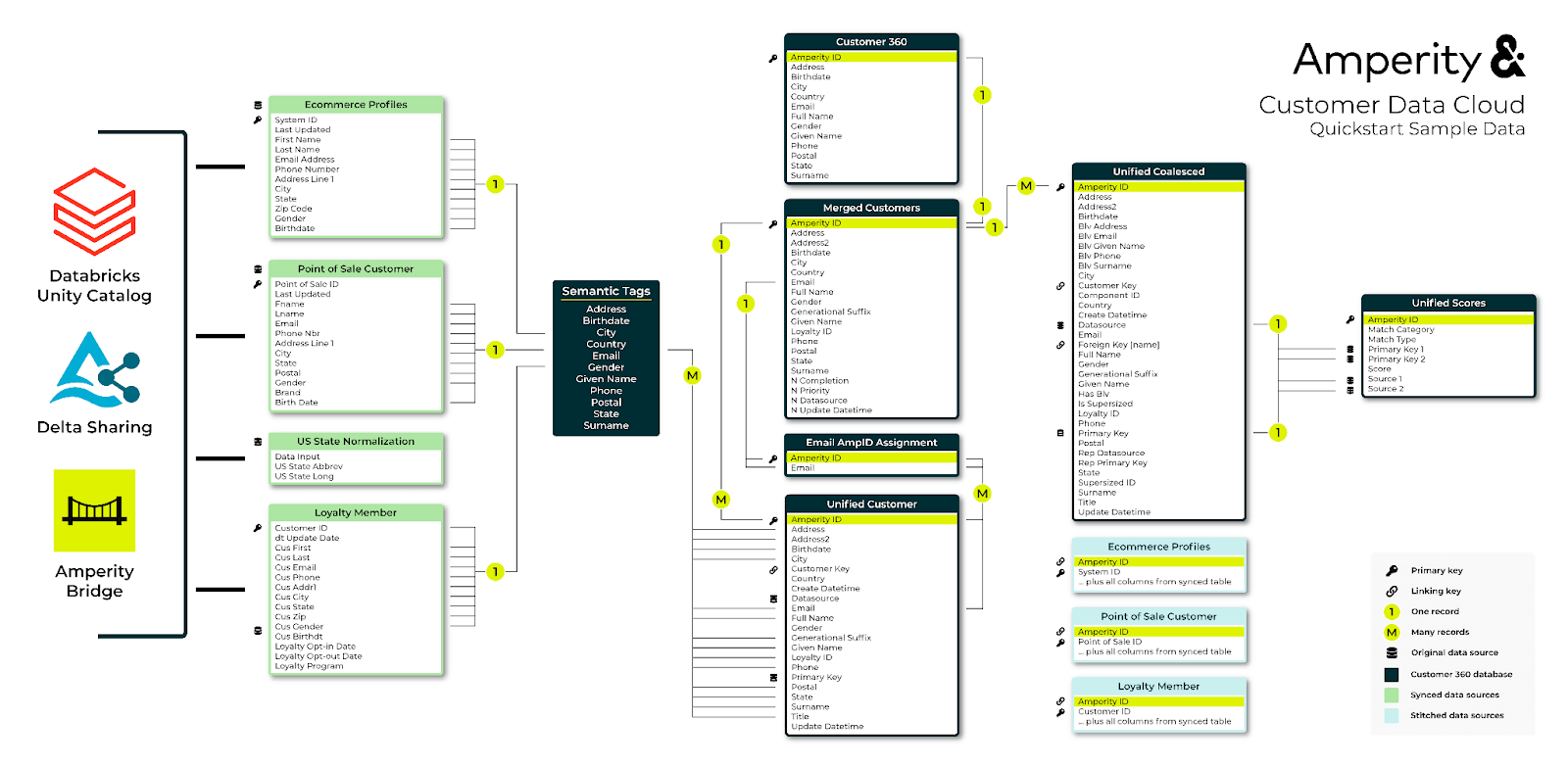Click the Stitched data sources light blue swatch
The width and height of the screenshot is (1568, 768).
[x=1392, y=715]
